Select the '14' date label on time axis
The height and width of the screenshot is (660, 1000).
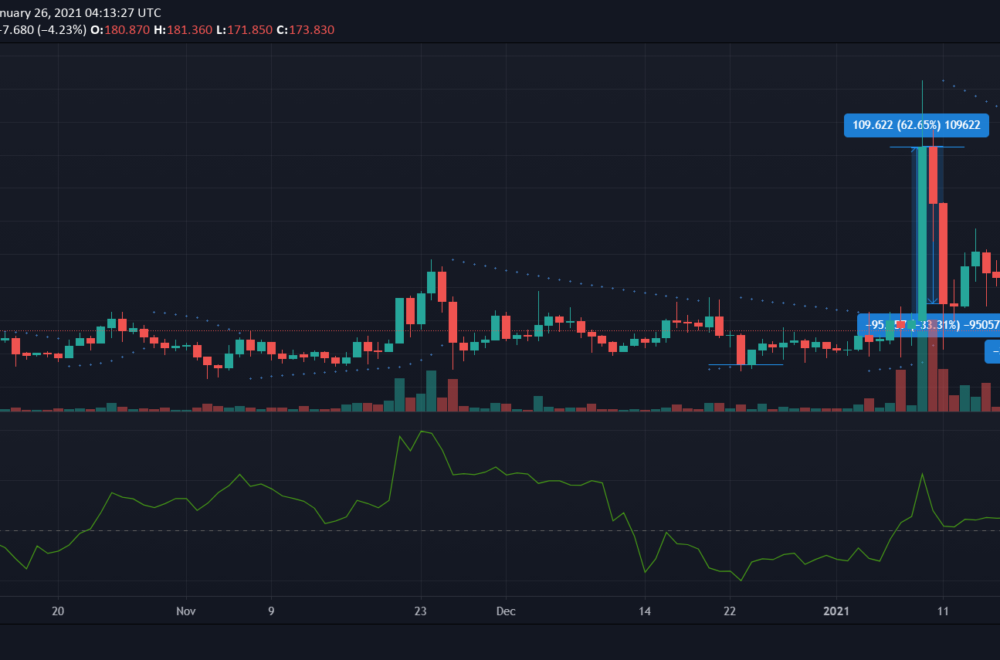[645, 611]
